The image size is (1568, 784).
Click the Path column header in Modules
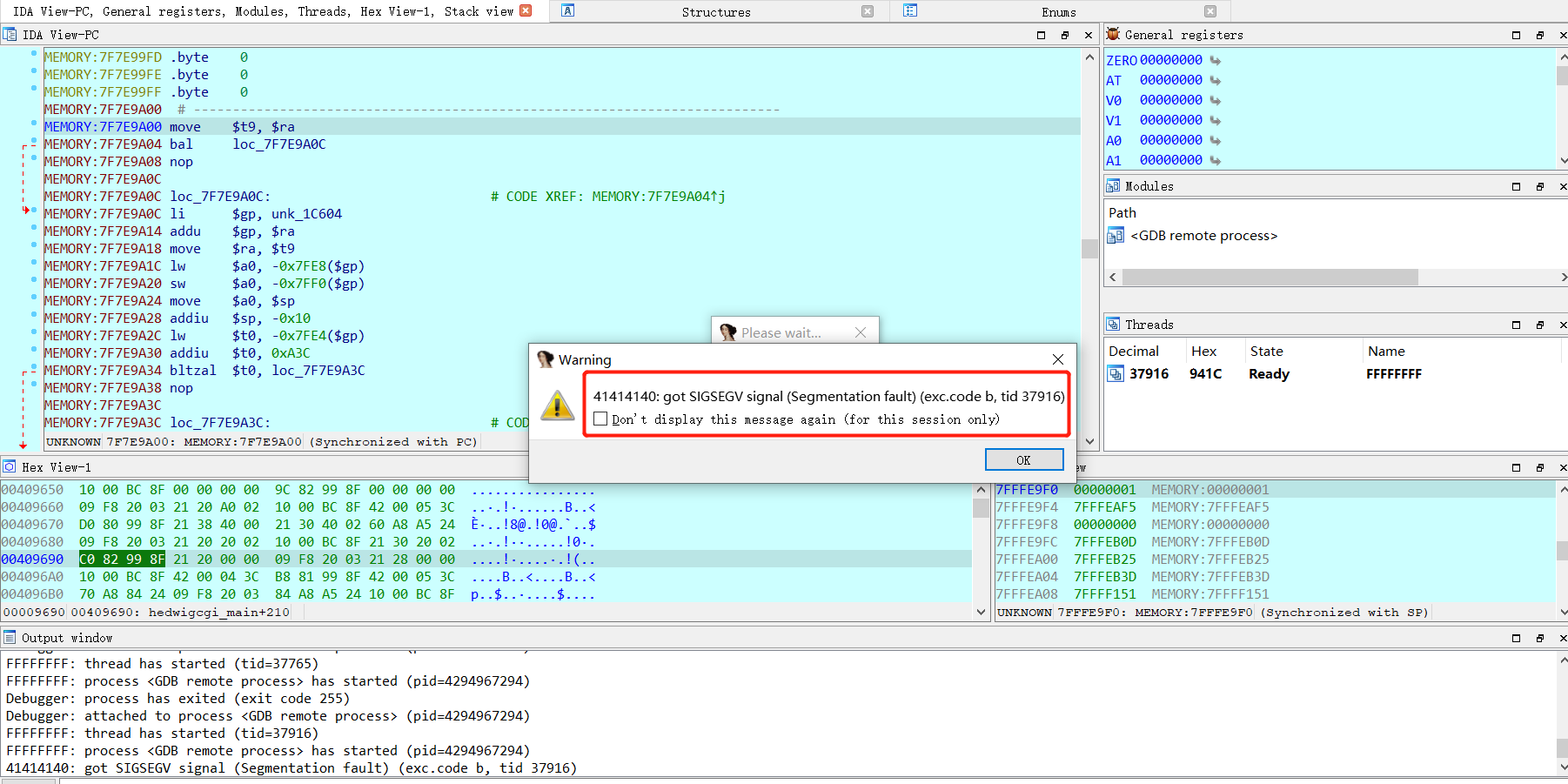(x=1122, y=213)
